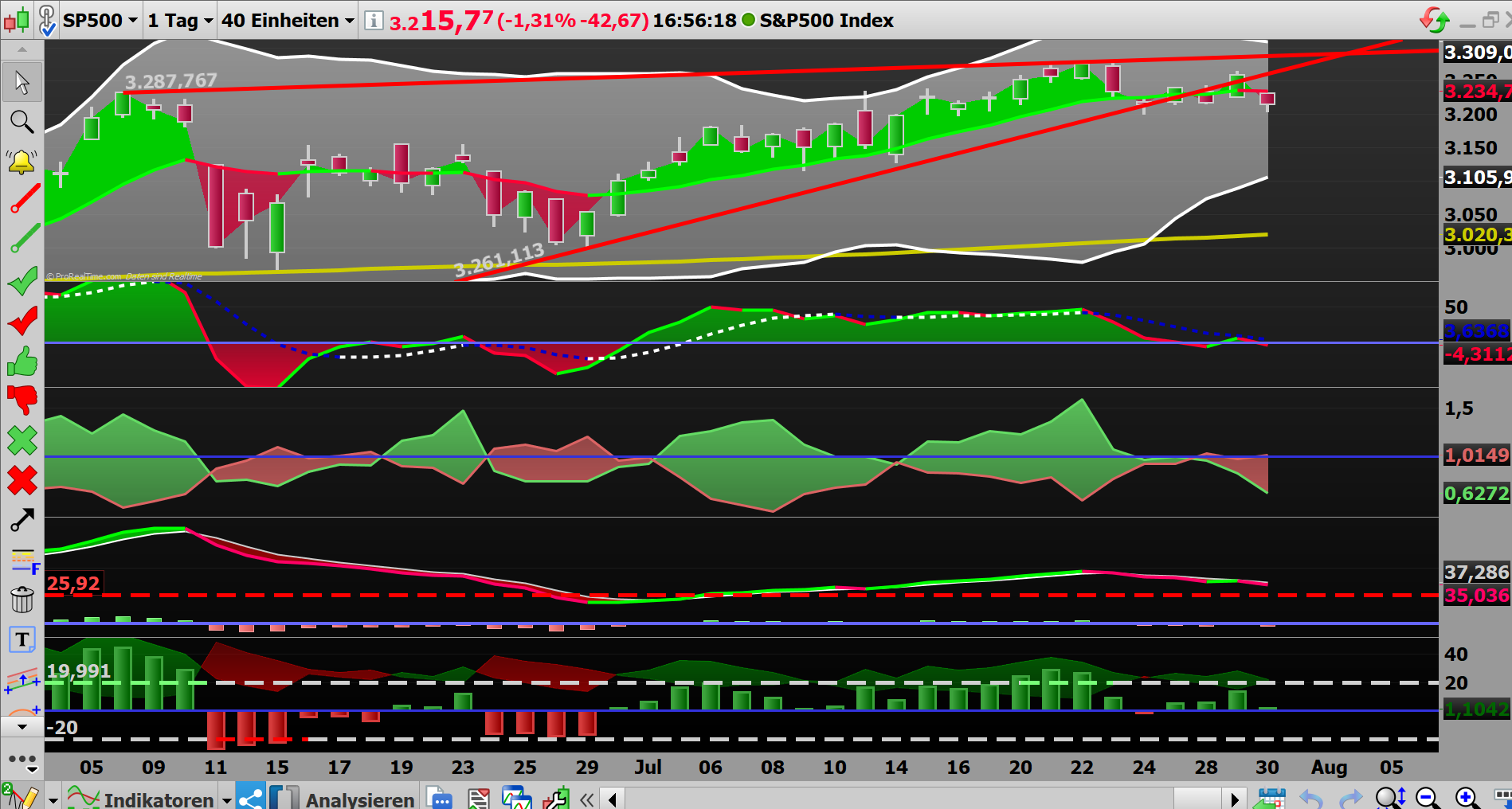The width and height of the screenshot is (1512, 809).
Task: Click the share icon in bottom toolbar
Action: (250, 798)
